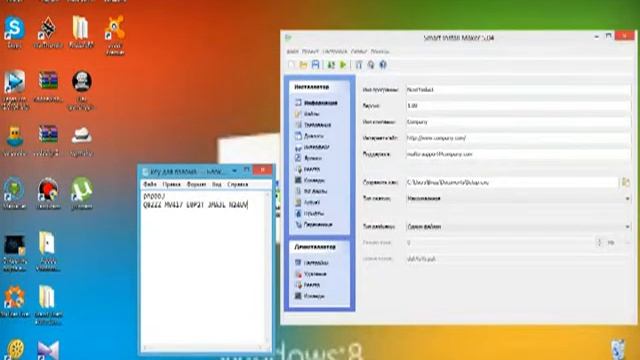Click the version field showing 1.00

pos(518,106)
